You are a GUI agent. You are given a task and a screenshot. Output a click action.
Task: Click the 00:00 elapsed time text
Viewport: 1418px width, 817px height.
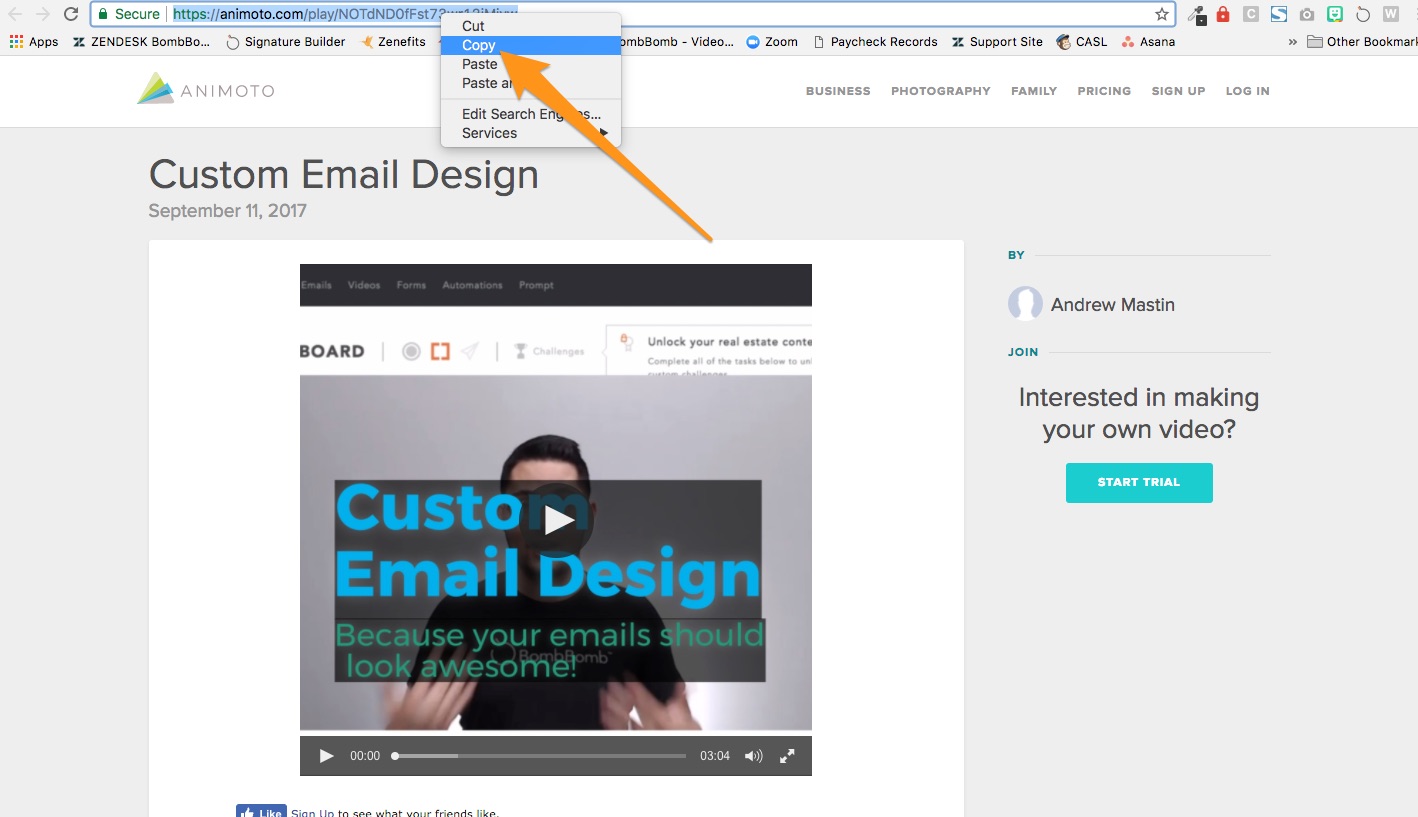[365, 756]
